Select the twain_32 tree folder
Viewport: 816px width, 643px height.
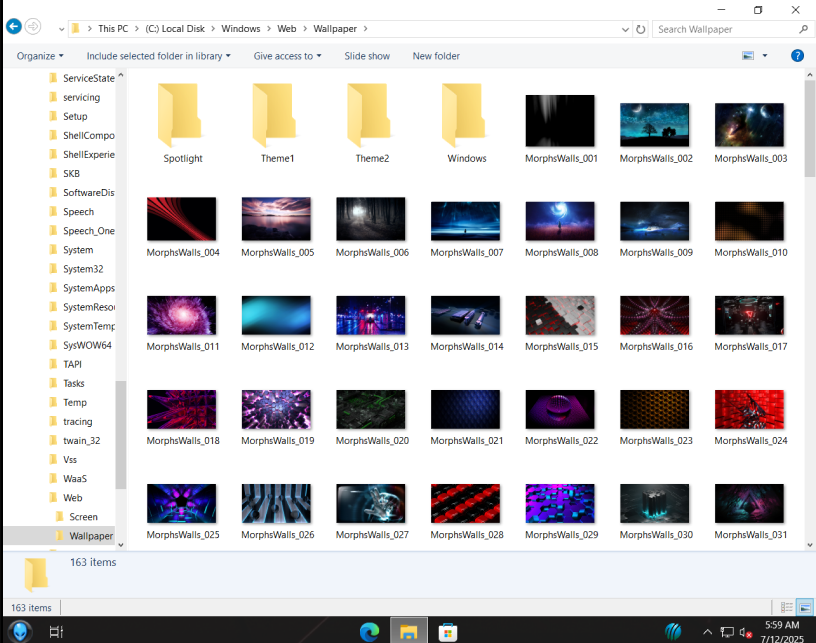(82, 441)
